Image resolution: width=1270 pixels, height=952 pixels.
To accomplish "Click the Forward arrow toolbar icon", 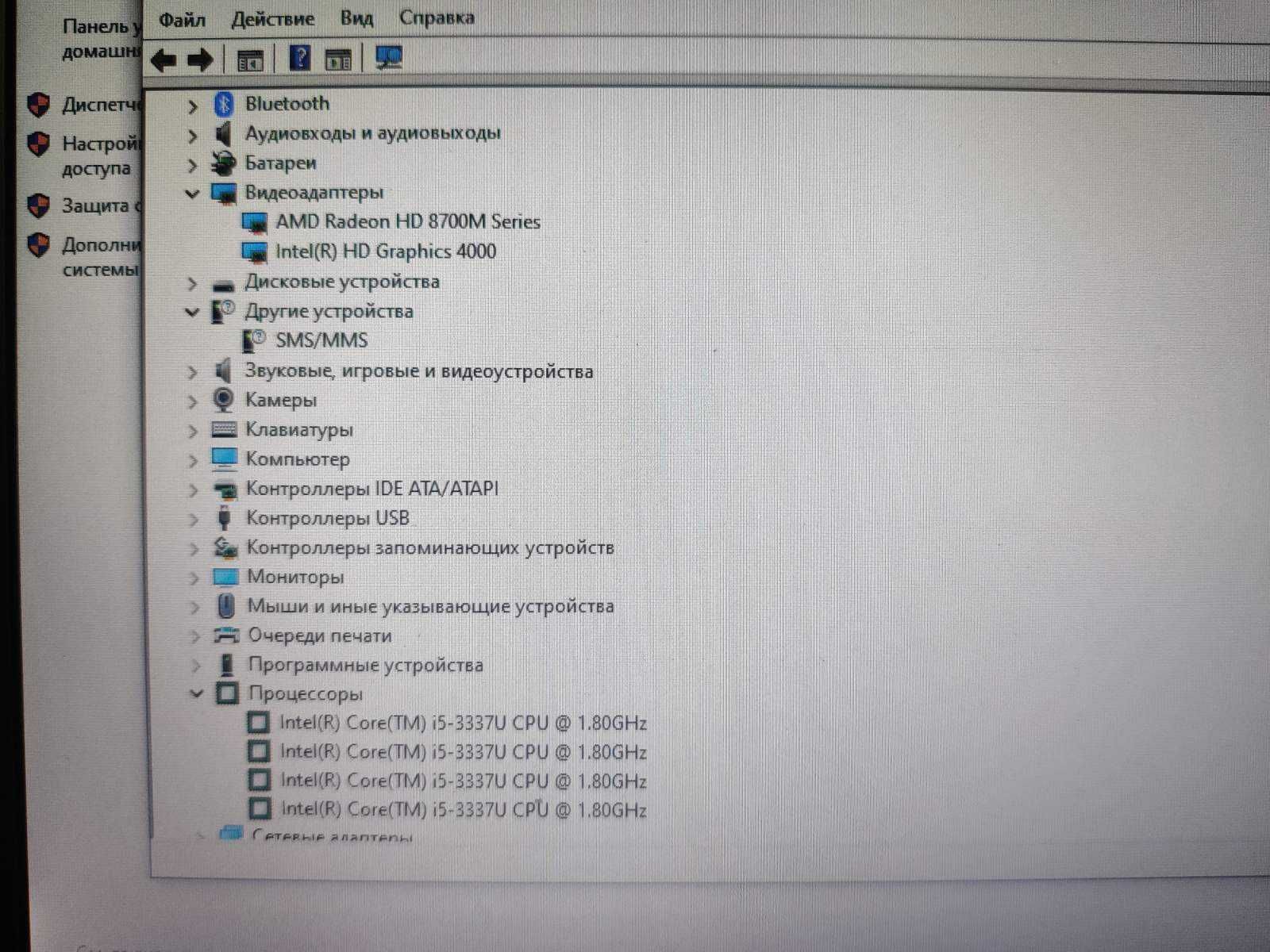I will tap(200, 59).
